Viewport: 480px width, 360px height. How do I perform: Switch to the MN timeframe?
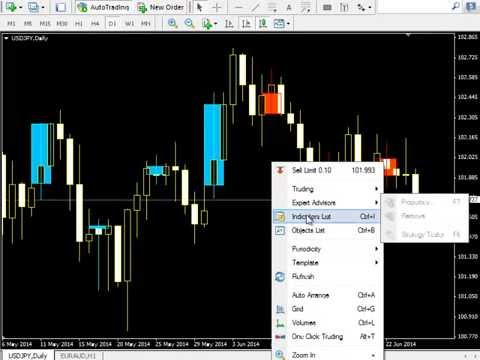click(x=146, y=23)
